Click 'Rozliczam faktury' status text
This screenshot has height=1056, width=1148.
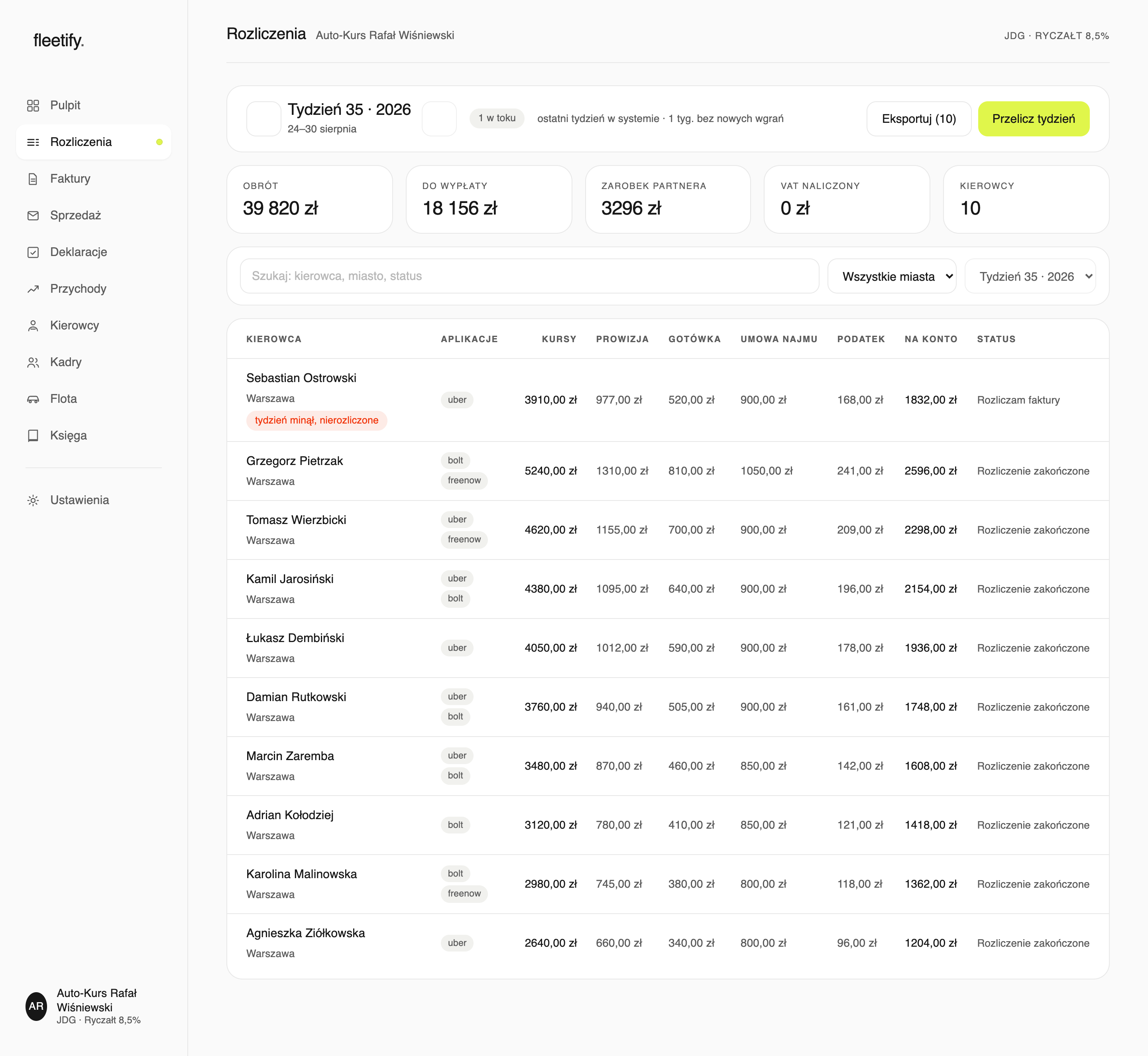pos(1018,400)
